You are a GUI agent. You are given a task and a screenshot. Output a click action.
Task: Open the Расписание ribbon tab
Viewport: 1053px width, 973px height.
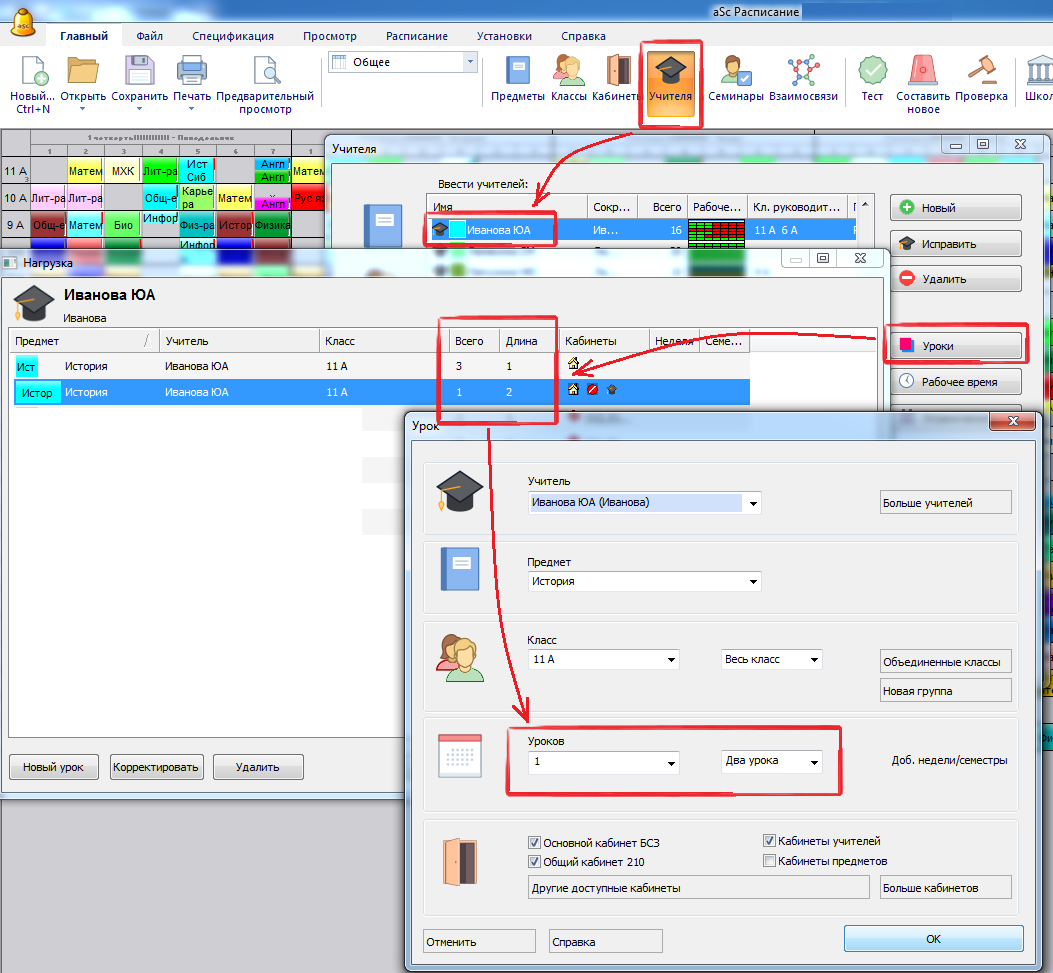(416, 36)
